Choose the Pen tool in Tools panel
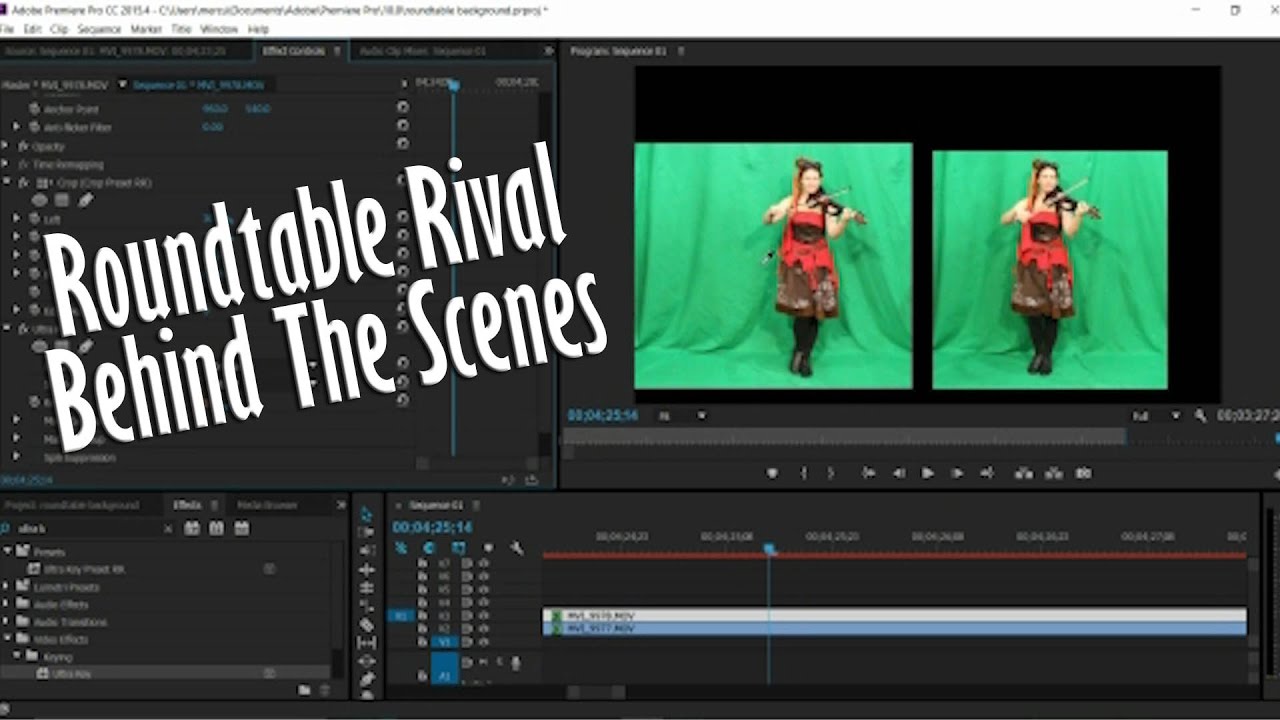 point(366,679)
